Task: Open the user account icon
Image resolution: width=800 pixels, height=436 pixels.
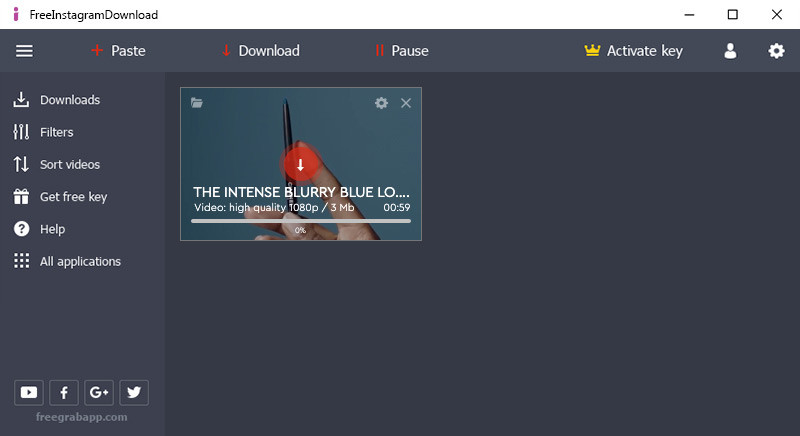Action: point(730,50)
